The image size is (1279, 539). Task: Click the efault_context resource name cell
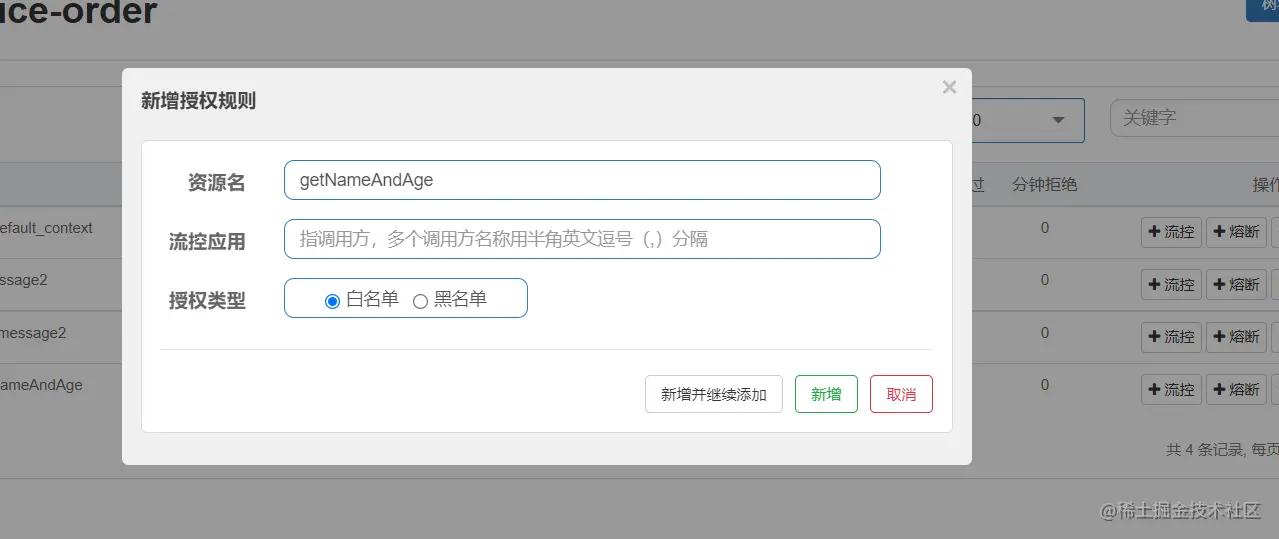(46, 228)
